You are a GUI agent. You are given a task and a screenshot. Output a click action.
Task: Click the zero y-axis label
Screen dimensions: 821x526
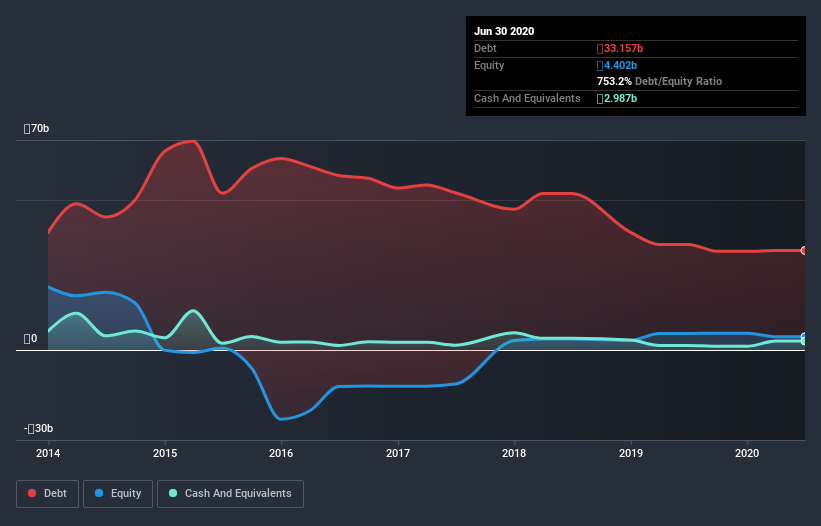tap(30, 339)
